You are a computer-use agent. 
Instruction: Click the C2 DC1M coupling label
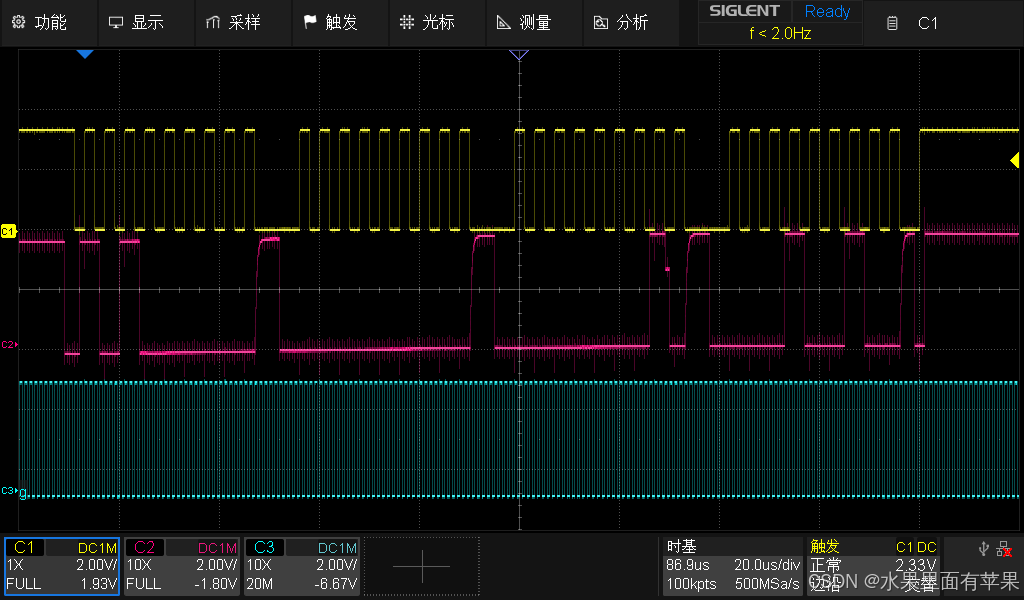[217, 548]
